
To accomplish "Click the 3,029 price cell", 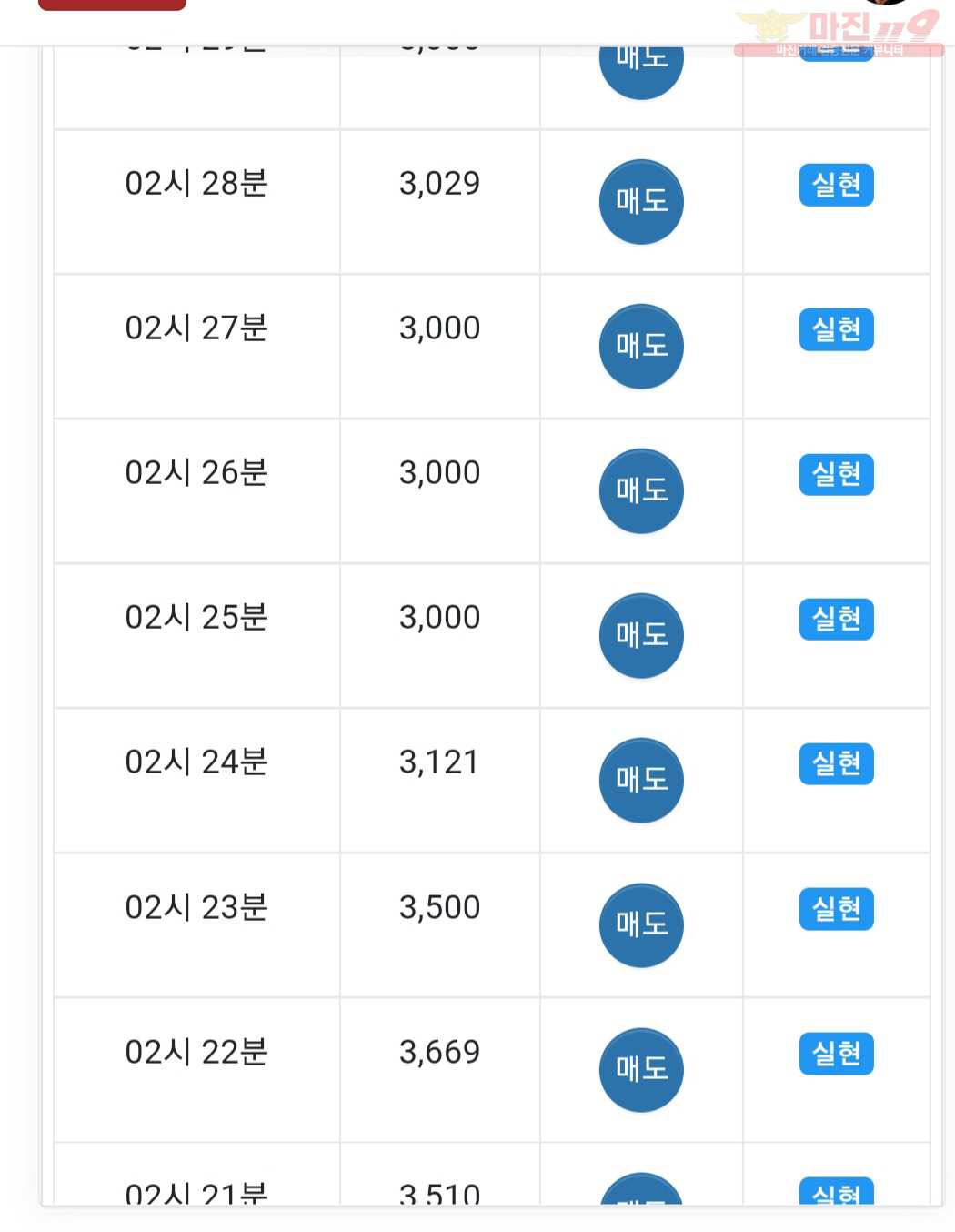I will click(x=440, y=202).
